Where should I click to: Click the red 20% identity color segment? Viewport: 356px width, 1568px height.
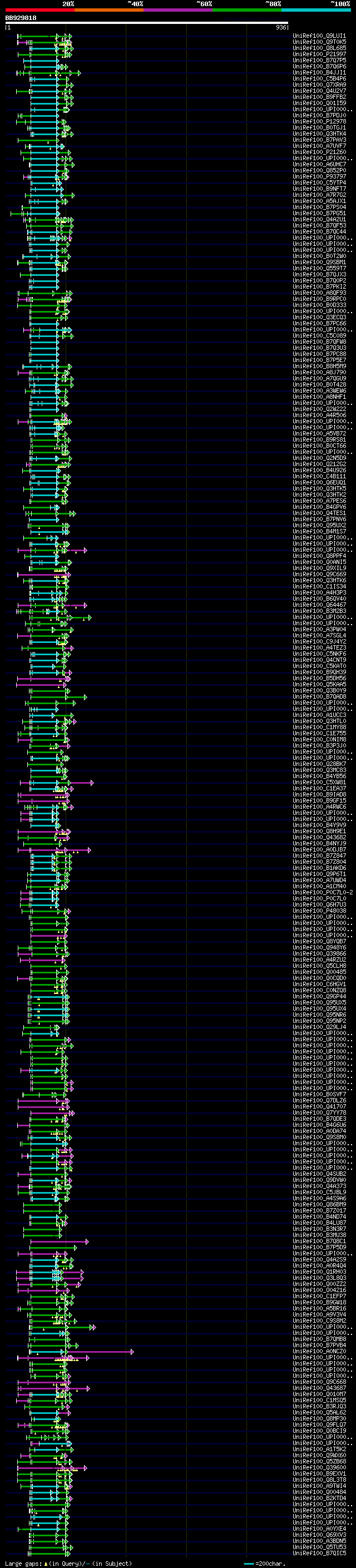(x=39, y=11)
